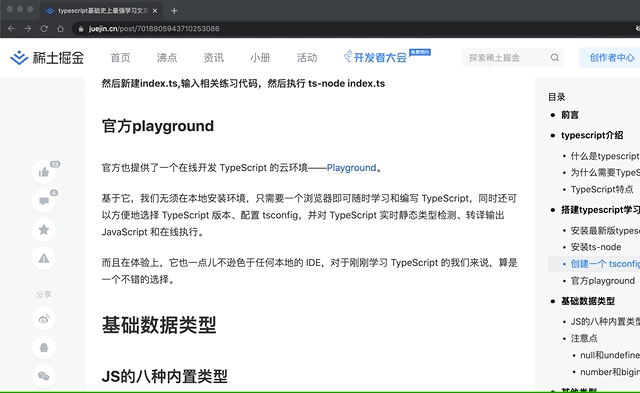Close the typescript article tab

click(155, 11)
